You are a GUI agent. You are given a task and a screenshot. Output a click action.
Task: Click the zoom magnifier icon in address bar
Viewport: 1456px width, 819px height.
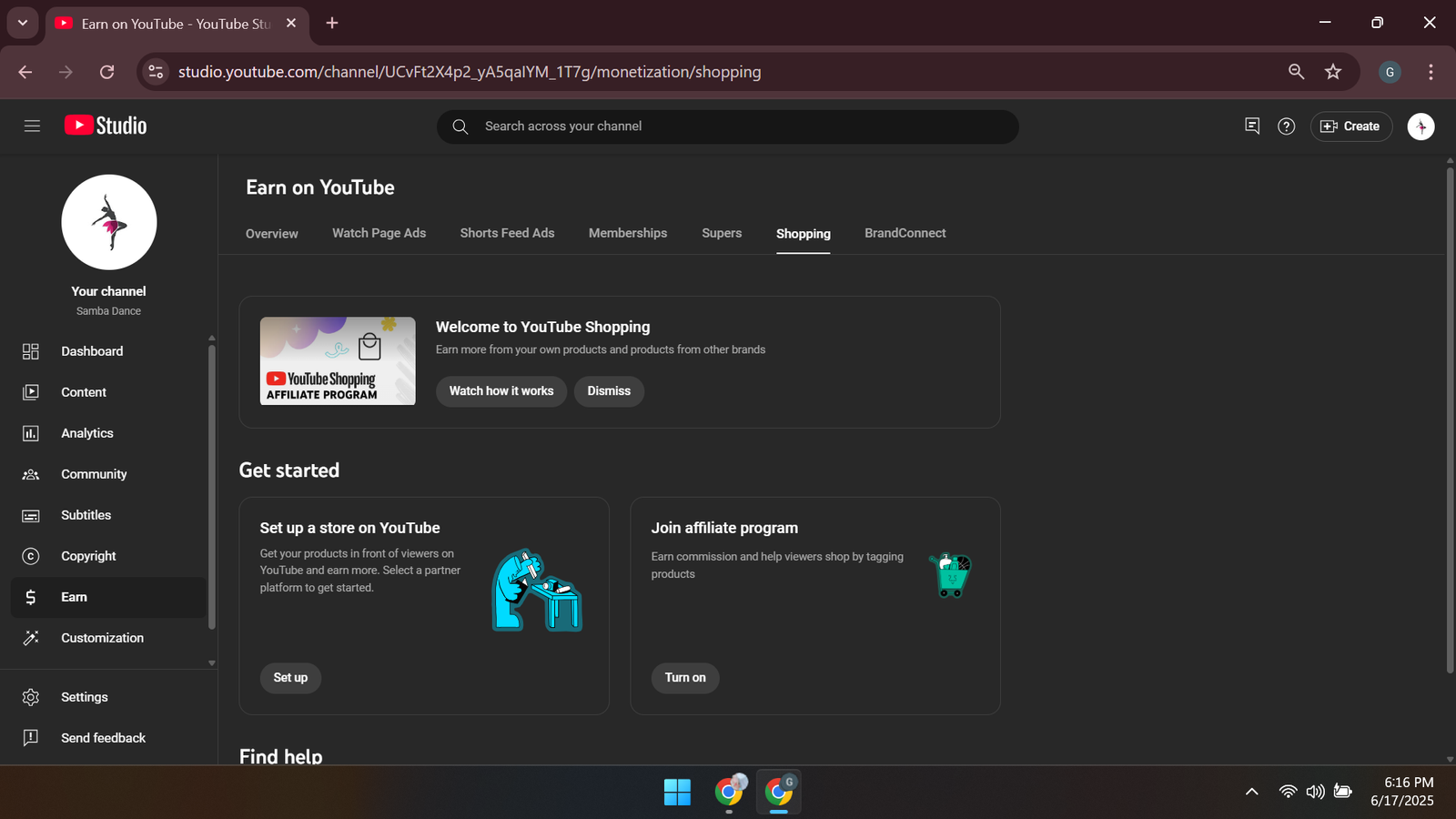tap(1296, 72)
